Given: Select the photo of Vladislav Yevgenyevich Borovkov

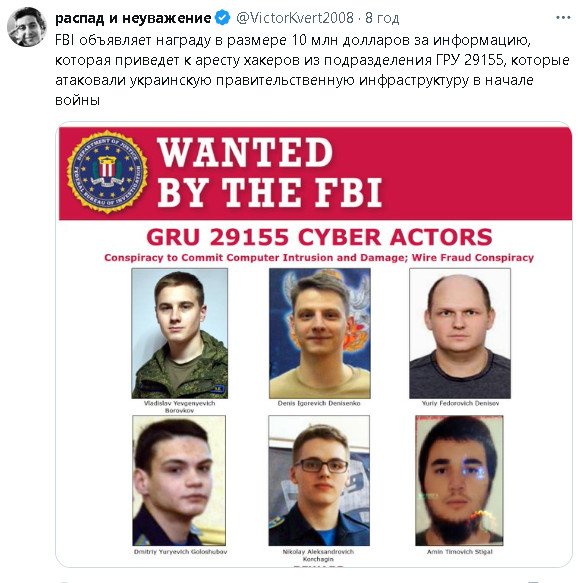Looking at the screenshot, I should (x=180, y=334).
